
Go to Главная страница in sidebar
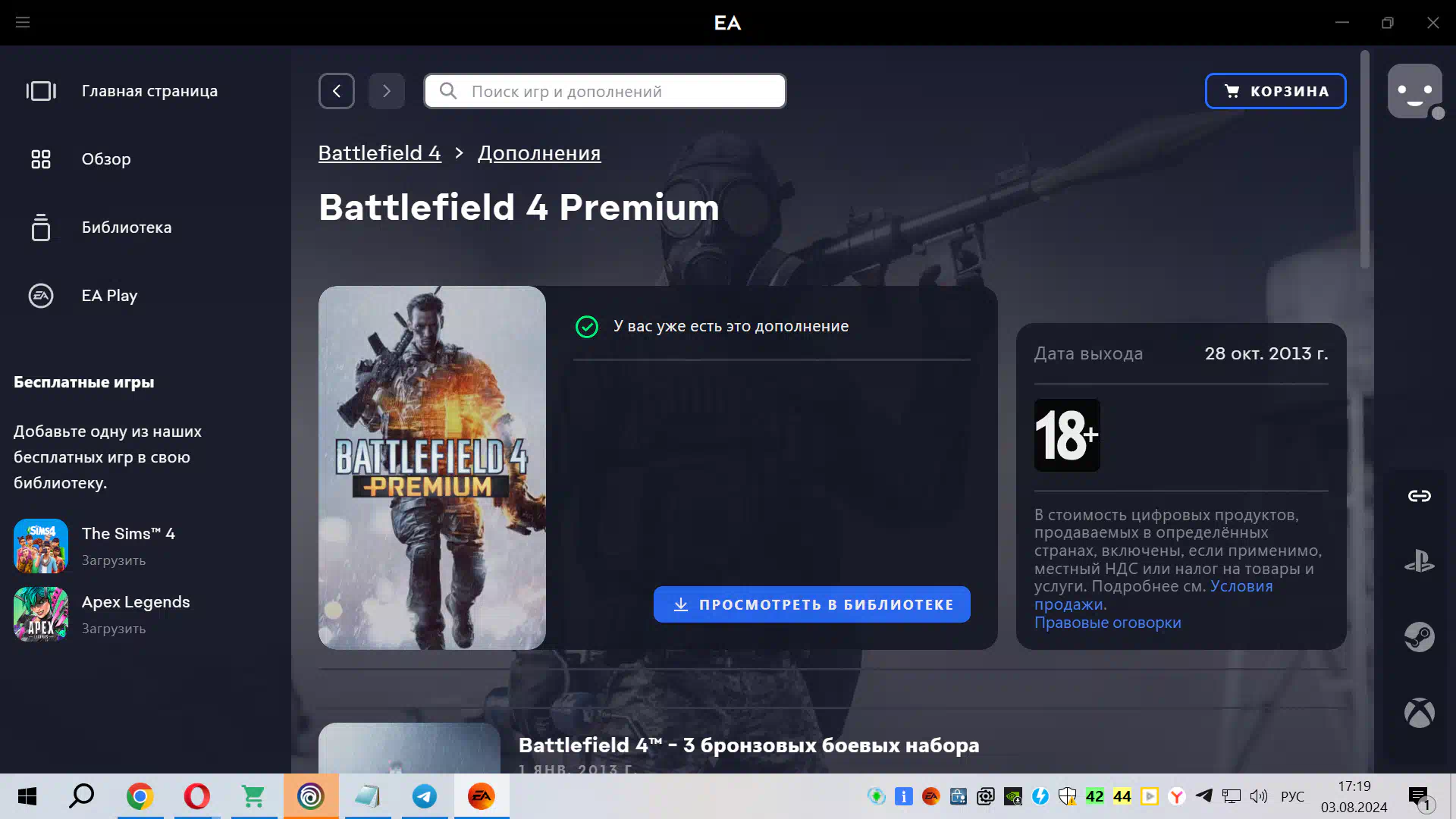click(149, 91)
